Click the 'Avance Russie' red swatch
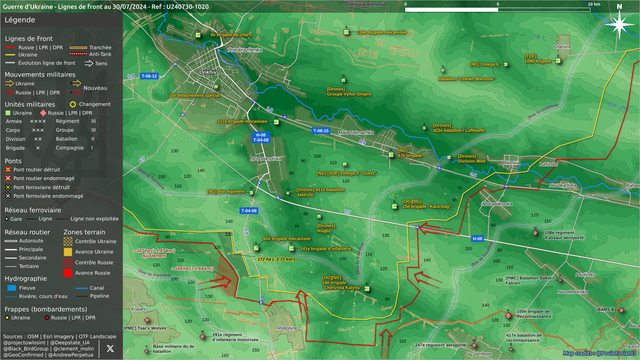Screen dimensions: 640x360 coord(68,273)
